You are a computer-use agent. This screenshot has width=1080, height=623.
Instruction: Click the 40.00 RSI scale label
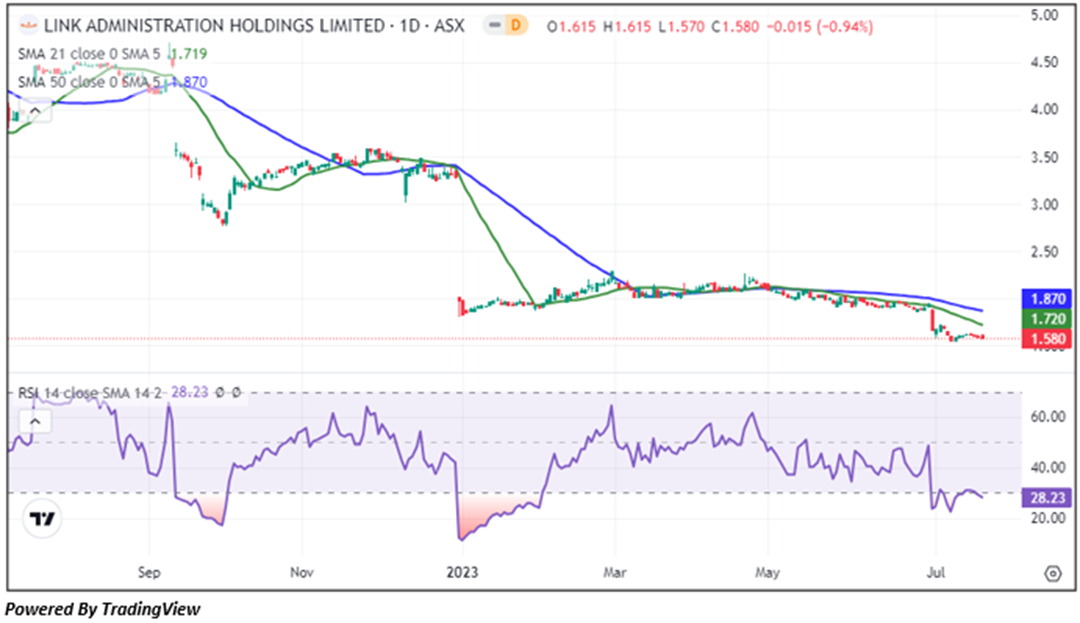point(1048,467)
